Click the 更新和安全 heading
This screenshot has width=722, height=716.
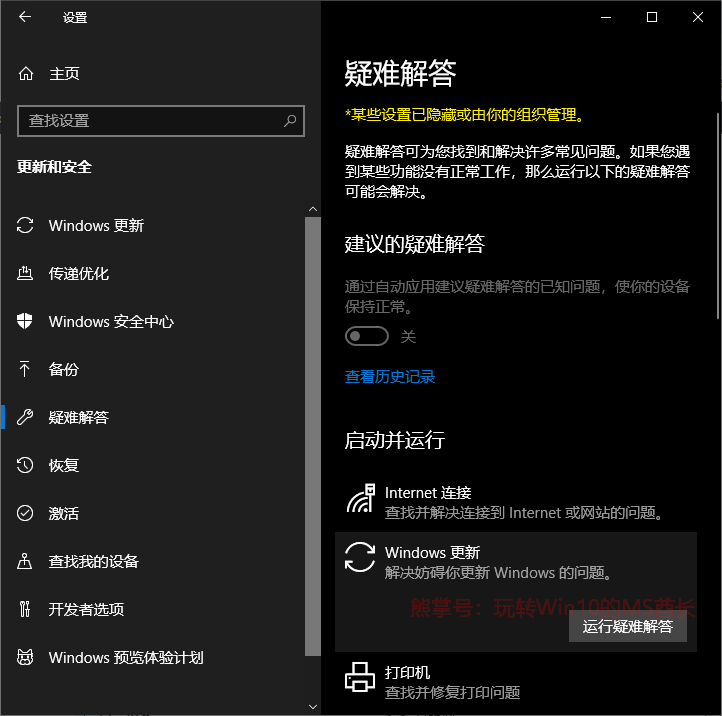[x=54, y=167]
